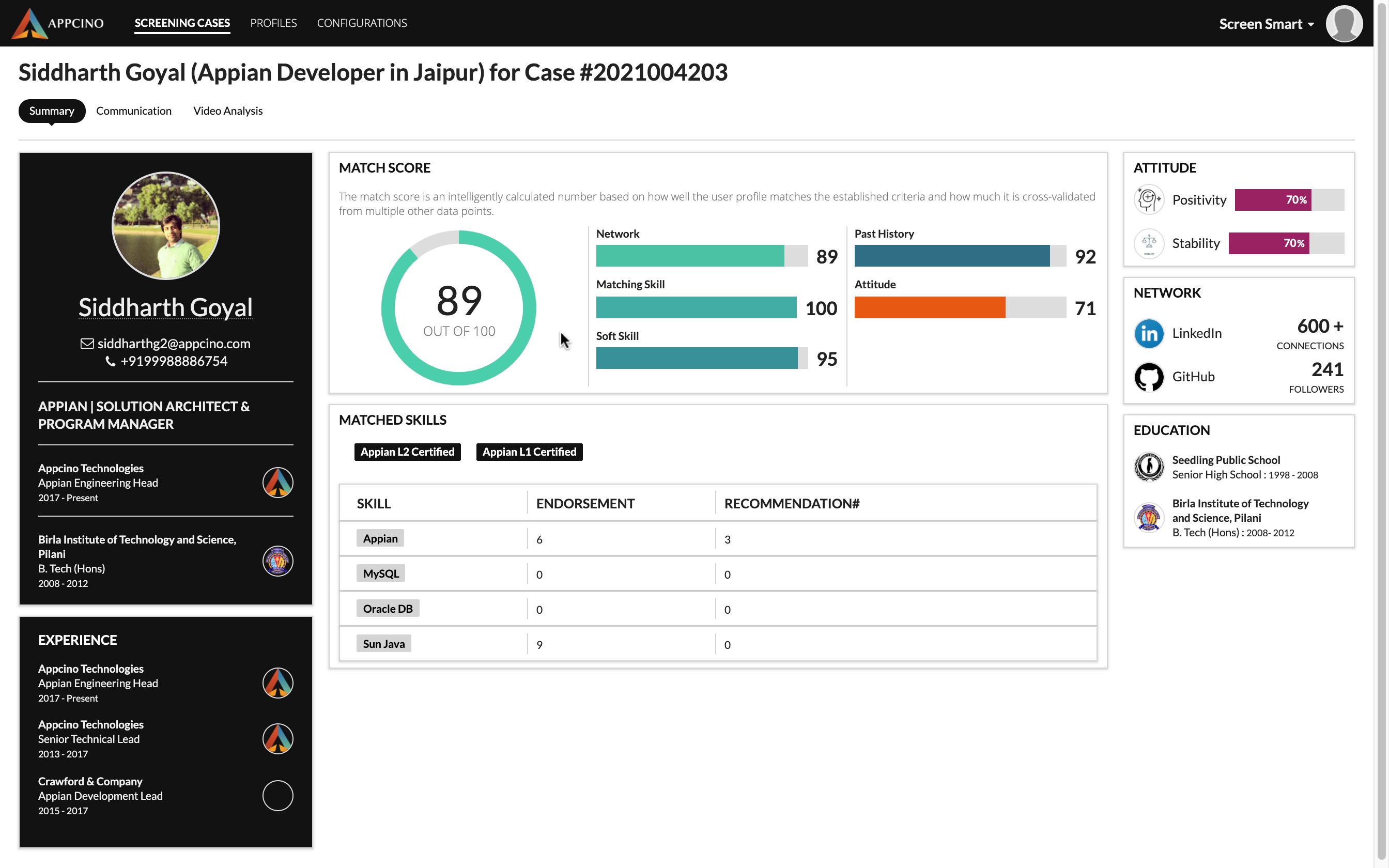Click the phone icon next to the number
Image resolution: width=1389 pixels, height=868 pixels.
point(110,361)
